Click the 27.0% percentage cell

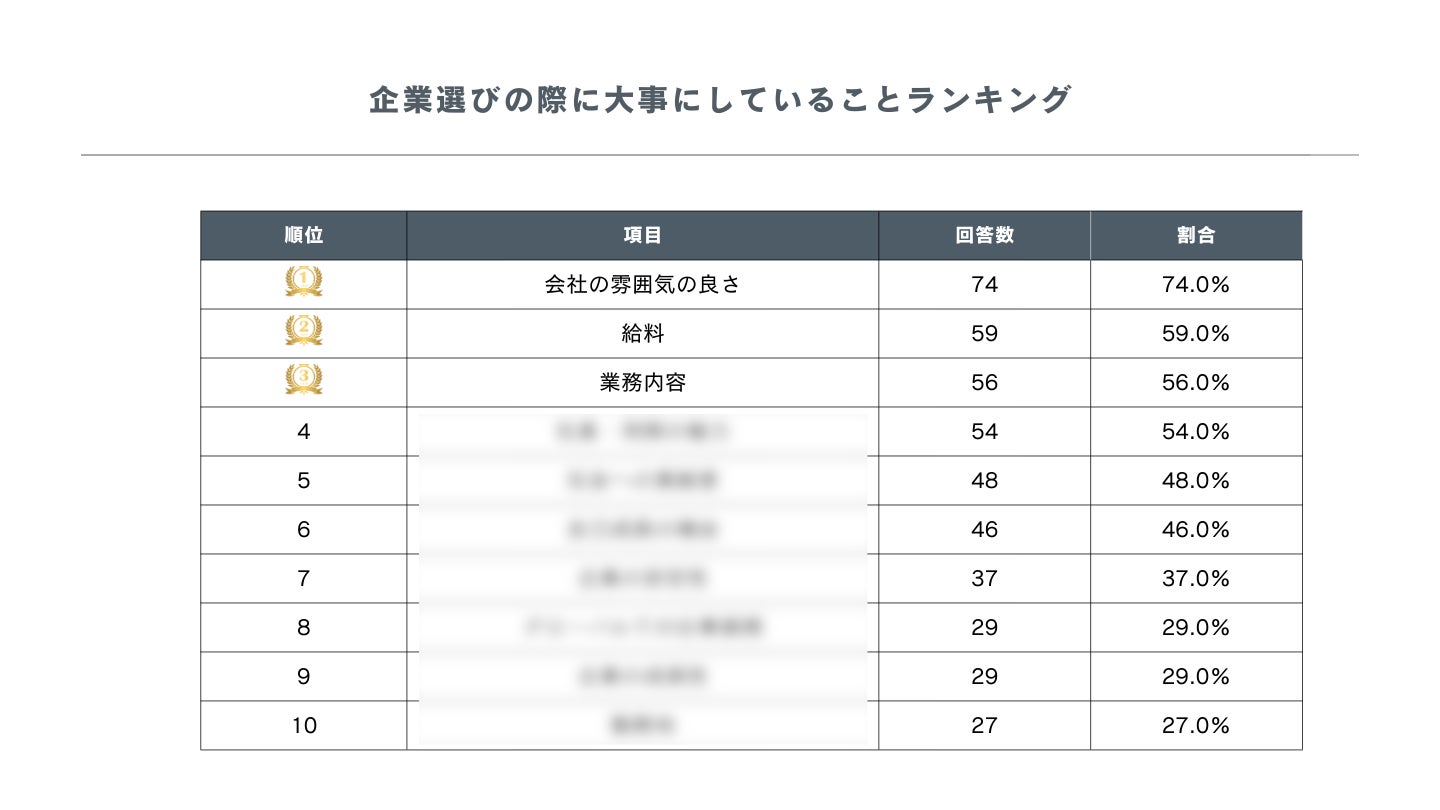click(x=1196, y=725)
